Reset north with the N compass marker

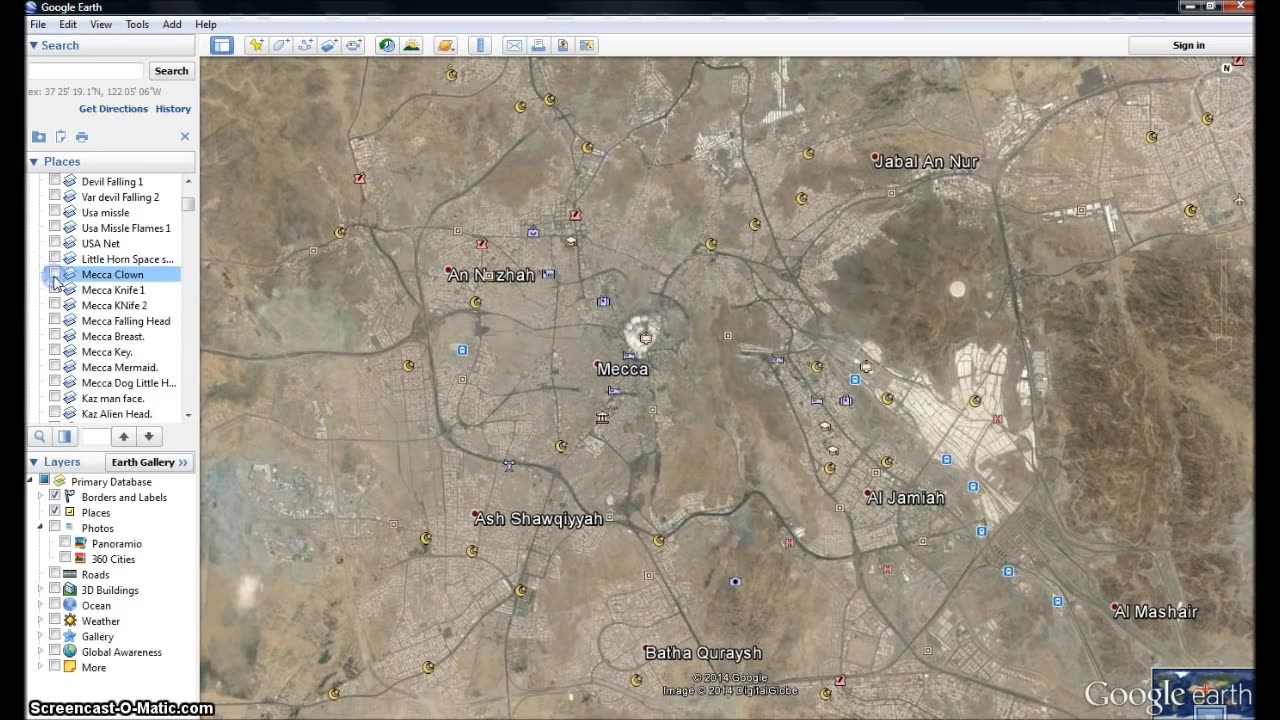pyautogui.click(x=1227, y=68)
